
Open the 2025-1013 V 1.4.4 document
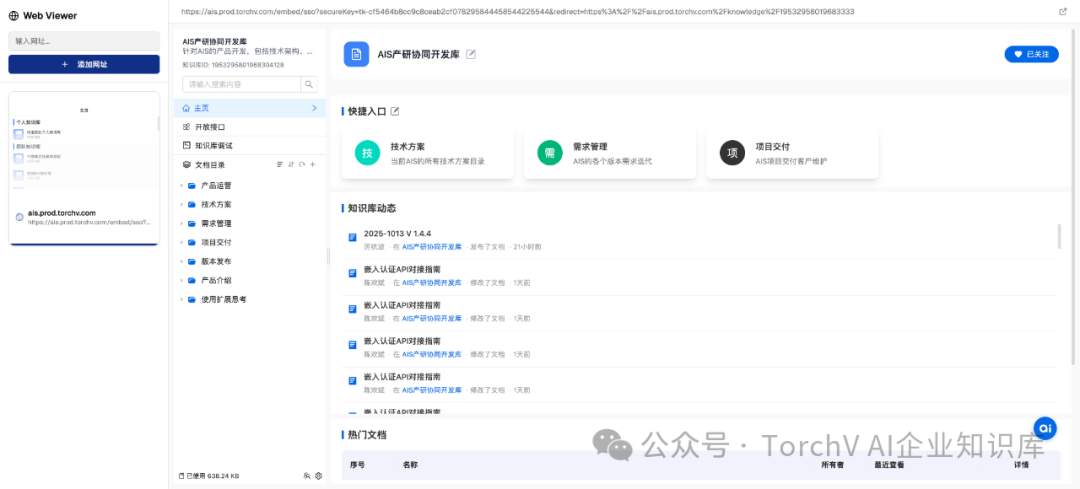tap(397, 233)
